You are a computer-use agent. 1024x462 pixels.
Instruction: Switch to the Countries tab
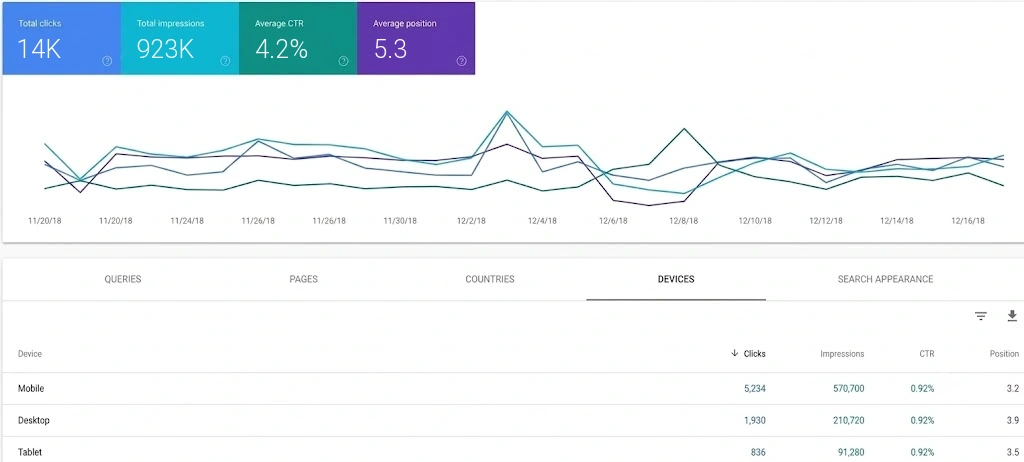(490, 279)
